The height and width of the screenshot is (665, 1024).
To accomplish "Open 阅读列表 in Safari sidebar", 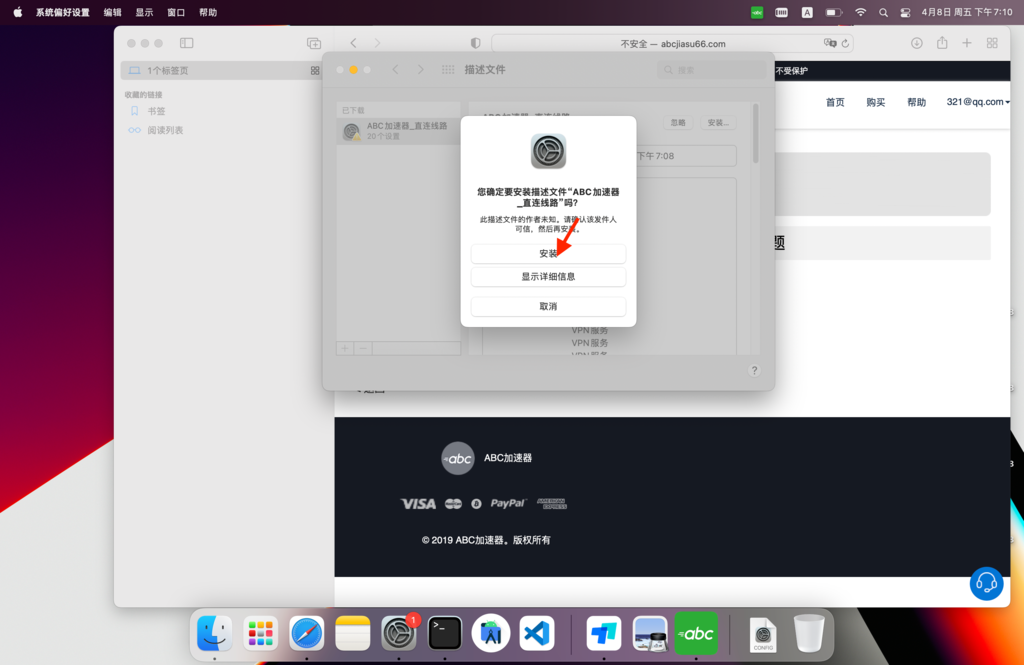I will (165, 130).
